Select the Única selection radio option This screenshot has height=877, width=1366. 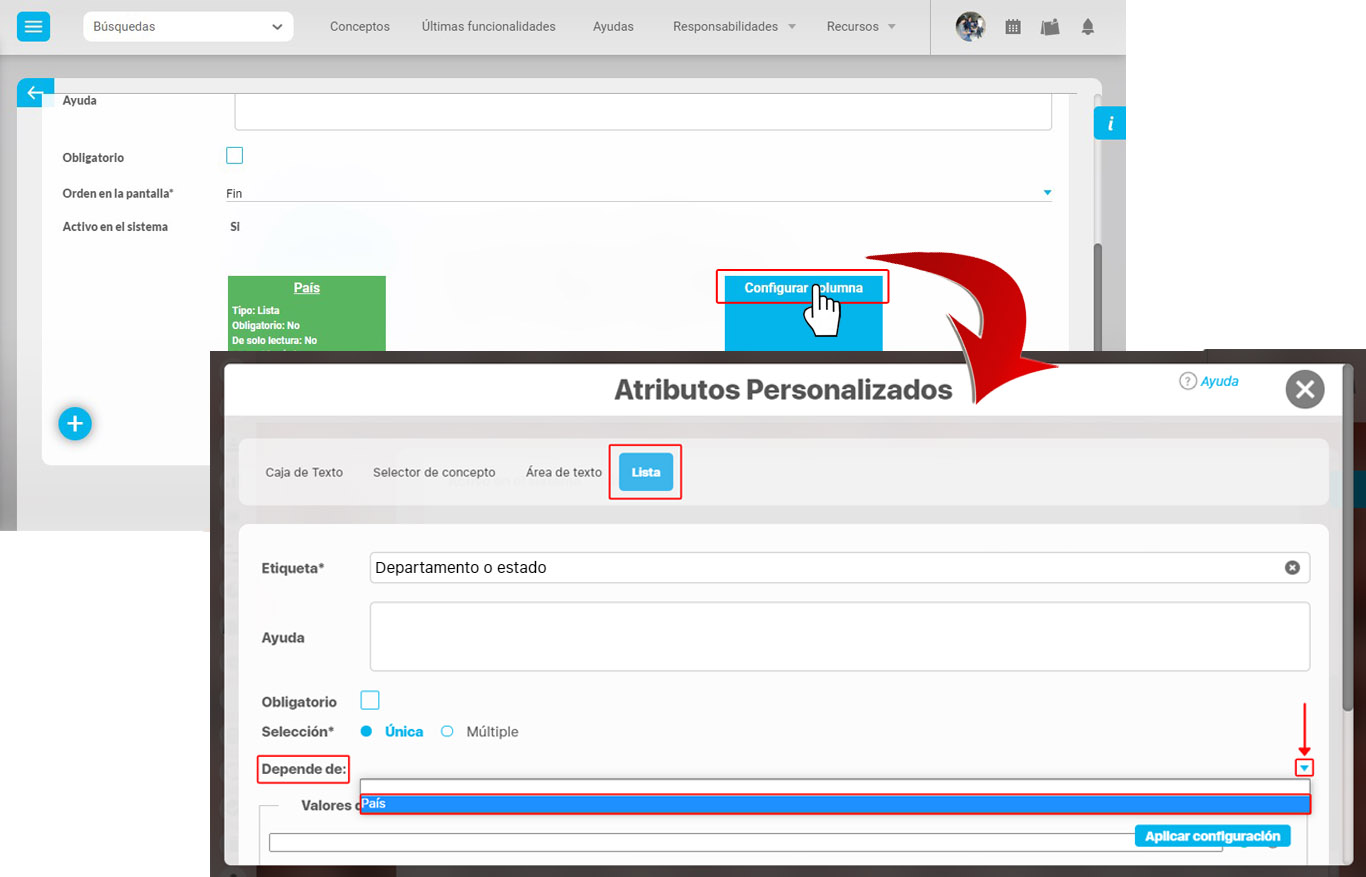[367, 731]
